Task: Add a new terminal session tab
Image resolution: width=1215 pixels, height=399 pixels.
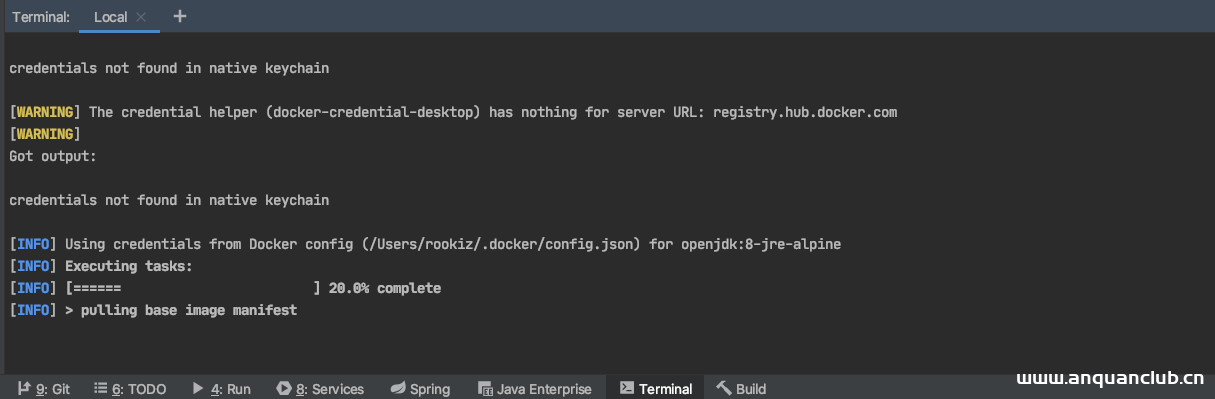Action: (180, 16)
